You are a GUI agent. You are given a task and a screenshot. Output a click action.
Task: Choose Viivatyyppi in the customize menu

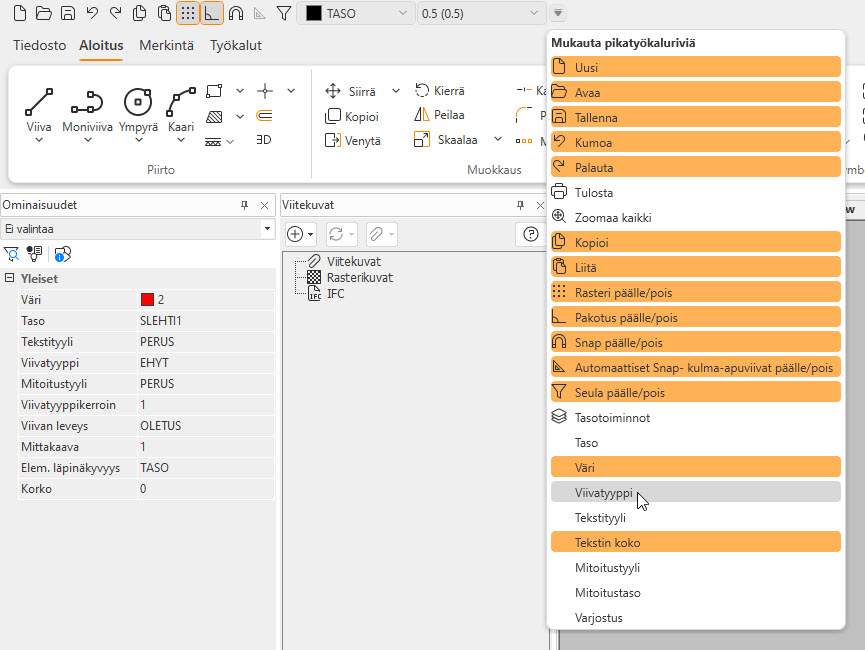(696, 492)
